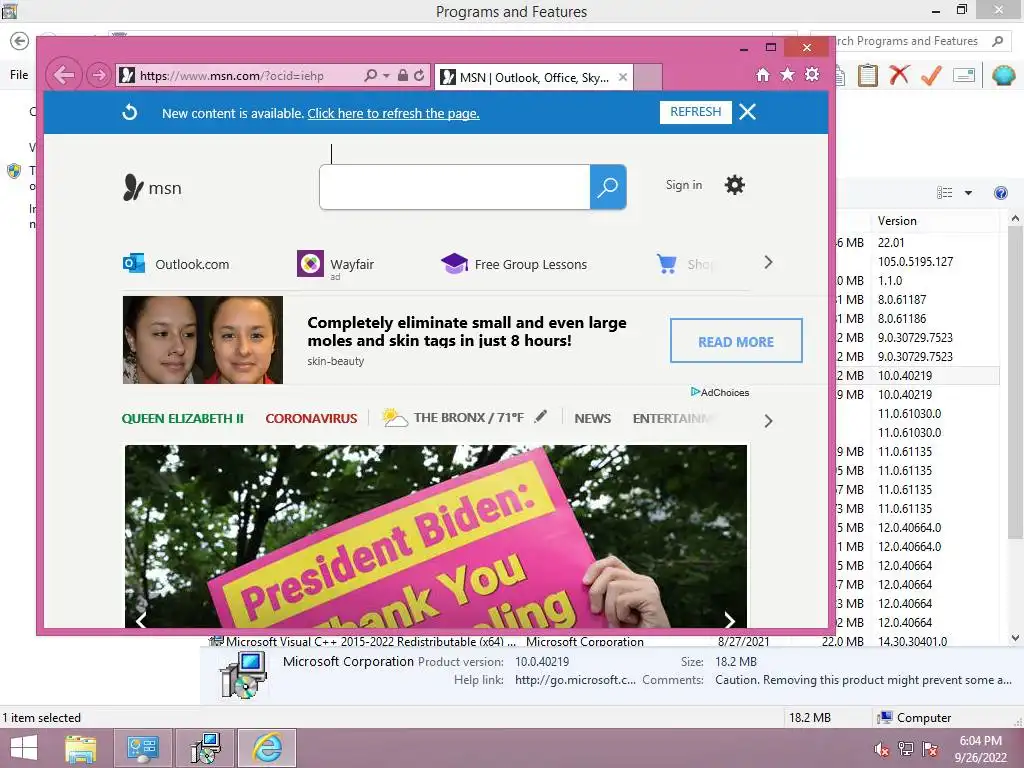Click the AdChoices link
The image size is (1024, 768).
click(720, 392)
